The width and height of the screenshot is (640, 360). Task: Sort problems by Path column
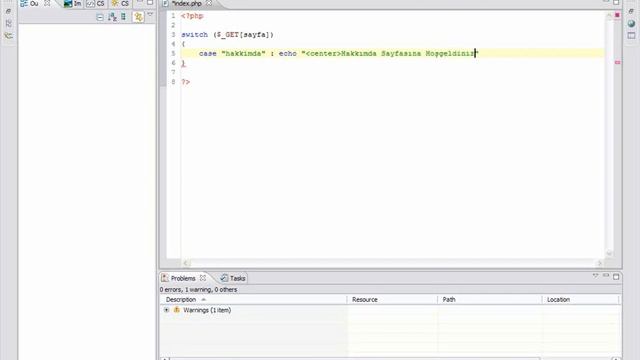[489, 300]
